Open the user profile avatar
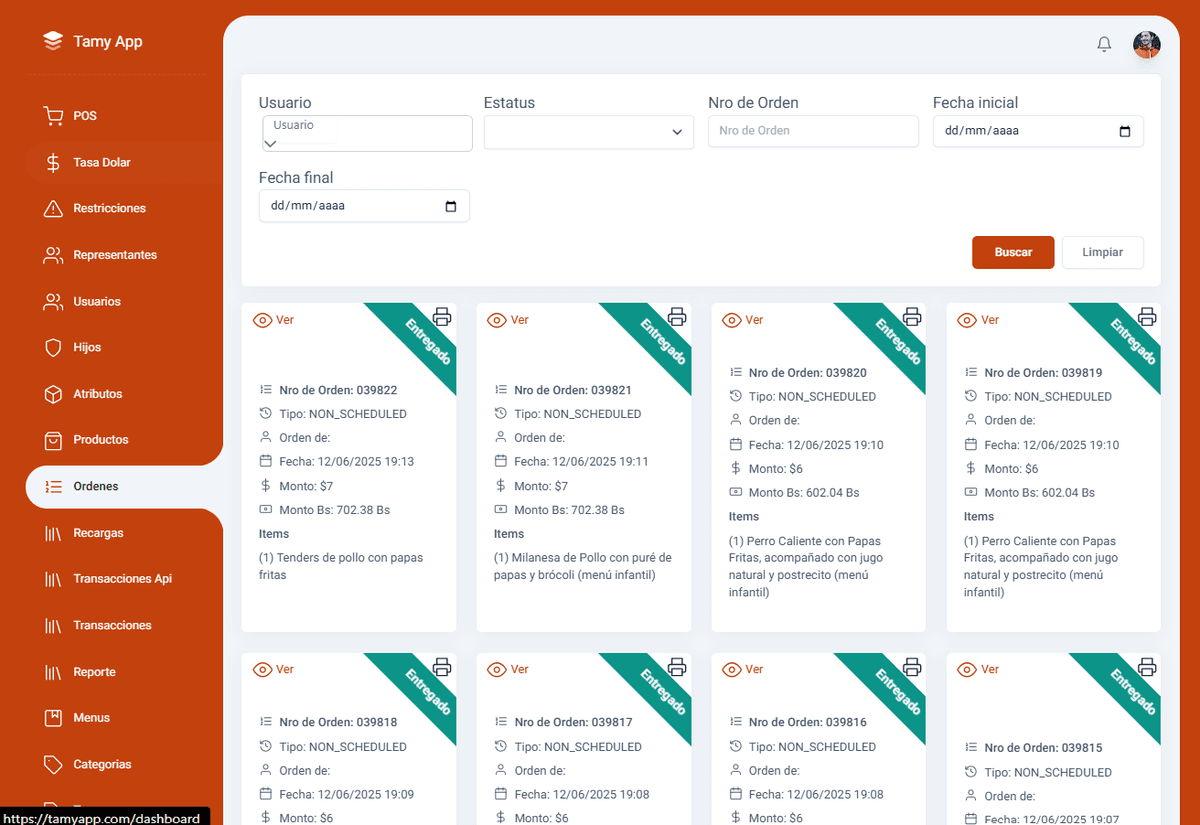1200x825 pixels. point(1146,44)
